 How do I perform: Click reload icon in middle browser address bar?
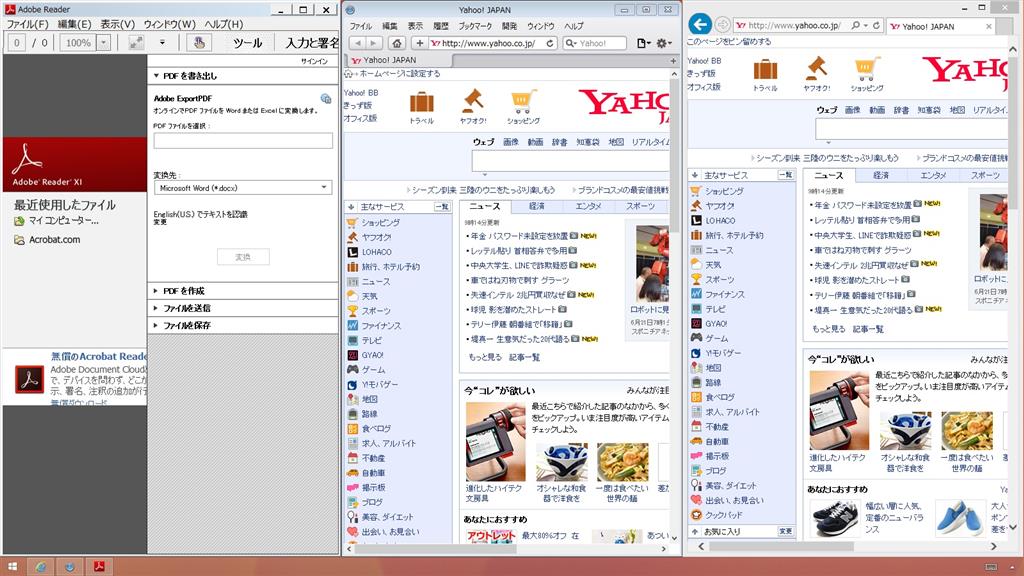[550, 43]
